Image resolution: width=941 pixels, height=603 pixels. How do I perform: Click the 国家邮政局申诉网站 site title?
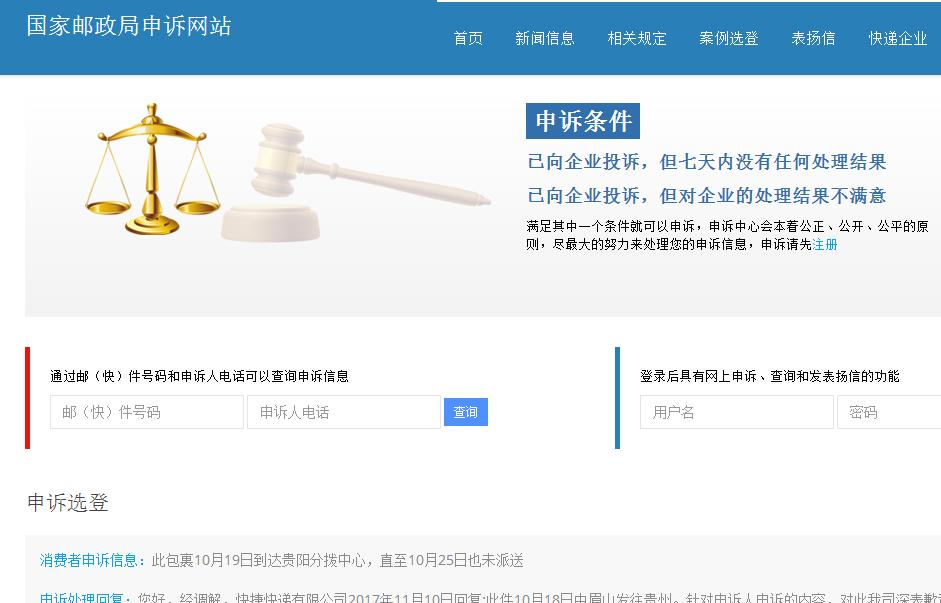pos(130,27)
